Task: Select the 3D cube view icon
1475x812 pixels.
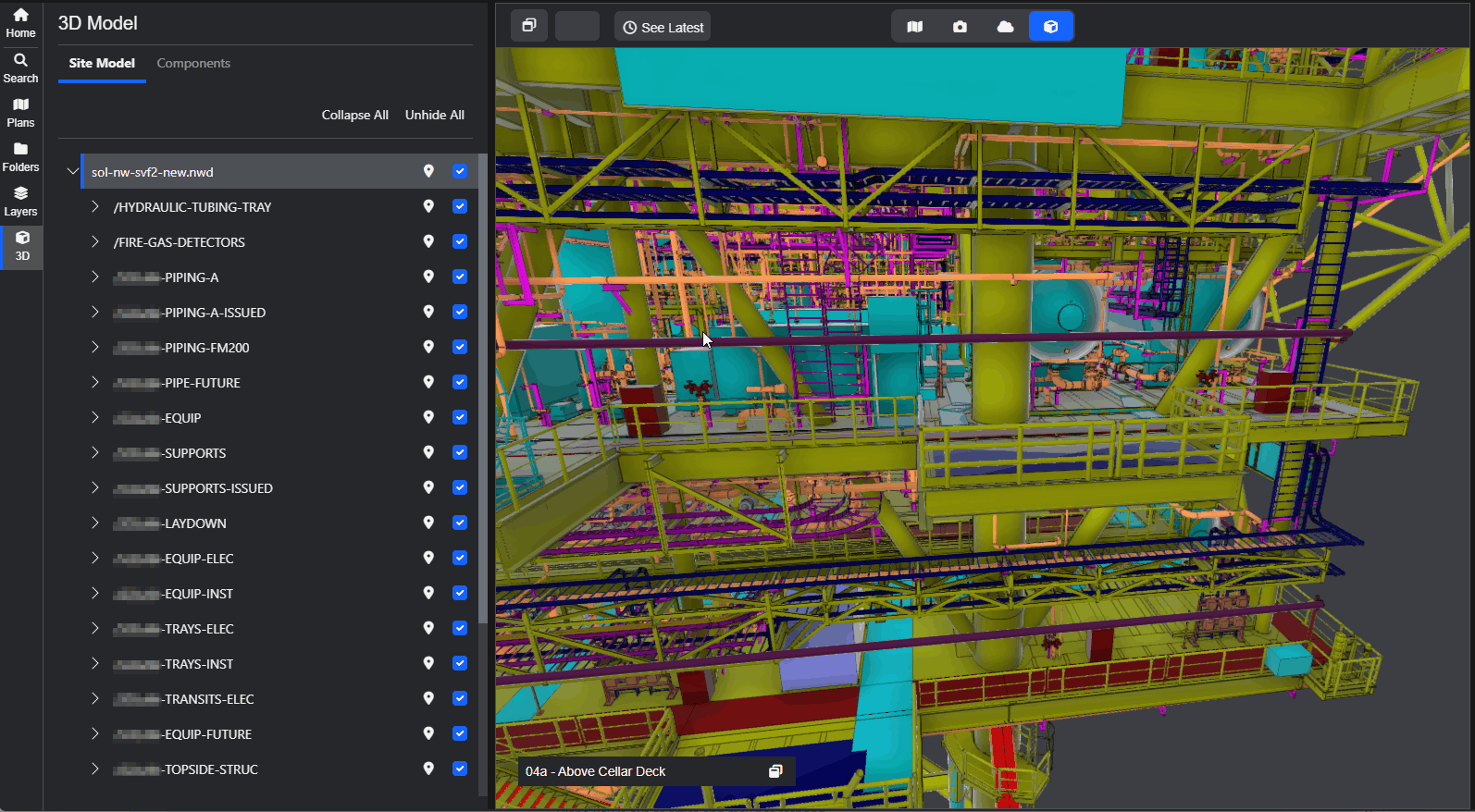Action: 1050,27
